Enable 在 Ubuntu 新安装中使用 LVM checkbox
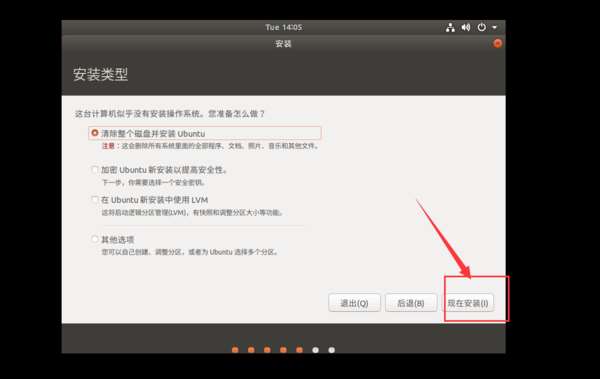This screenshot has height=379, width=600. (x=95, y=199)
